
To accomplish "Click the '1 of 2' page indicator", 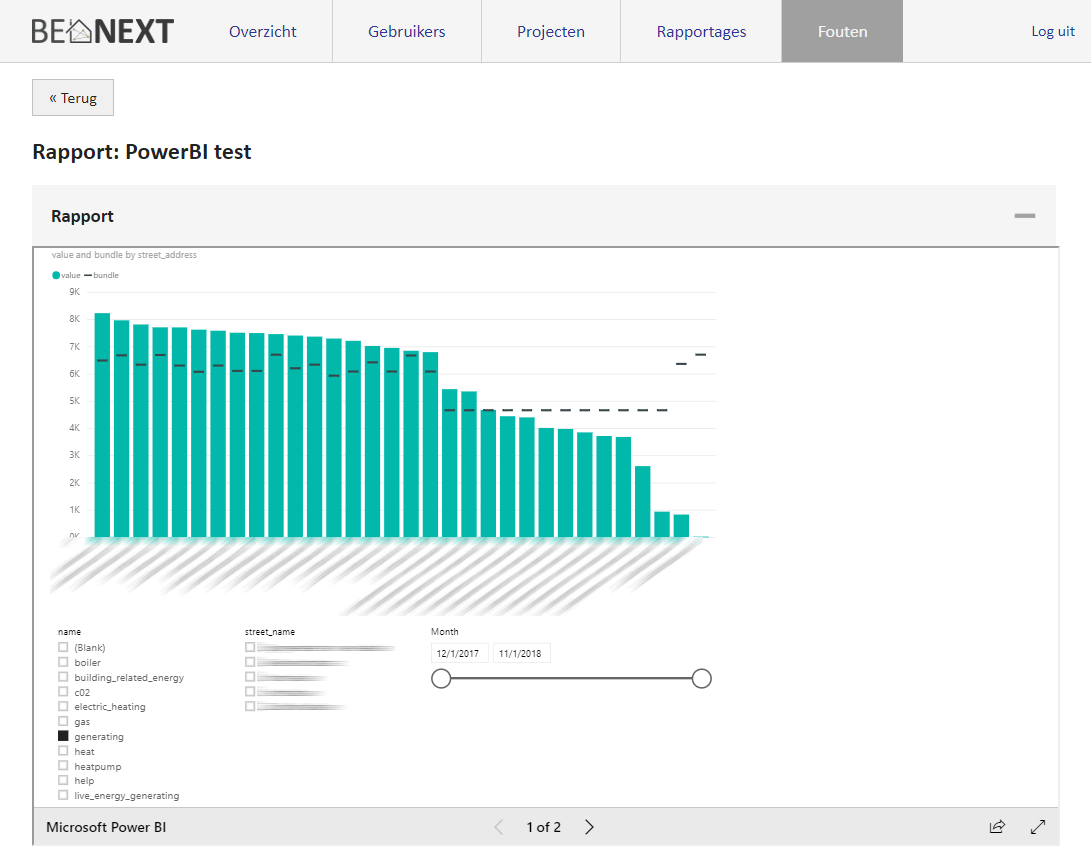I will click(543, 827).
